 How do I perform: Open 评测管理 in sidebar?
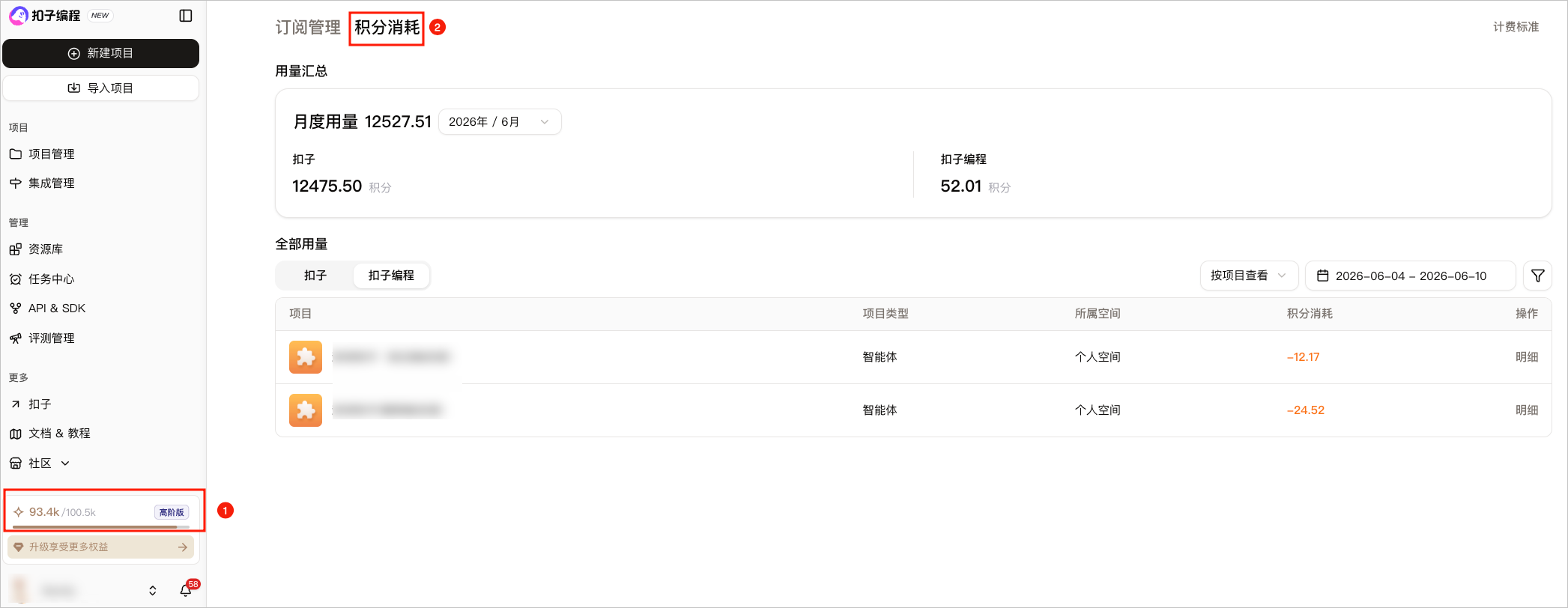click(51, 338)
